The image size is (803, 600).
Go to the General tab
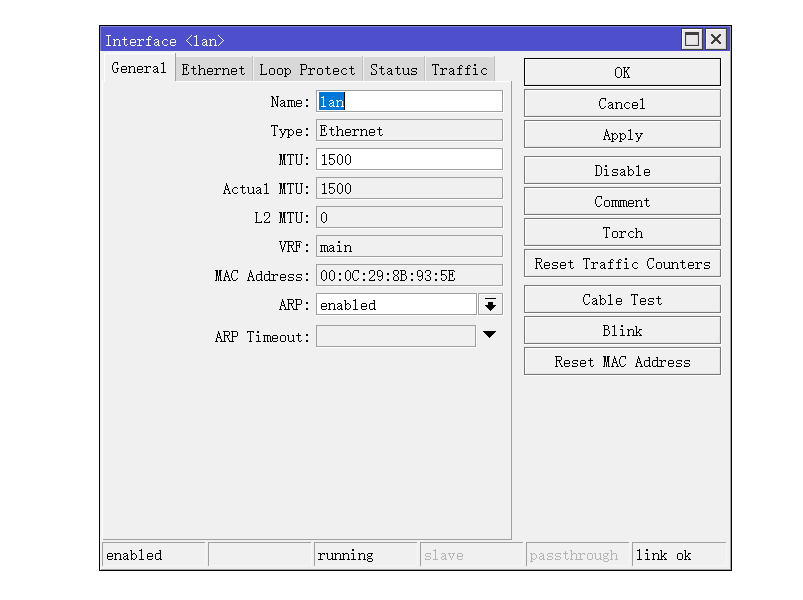click(x=139, y=69)
